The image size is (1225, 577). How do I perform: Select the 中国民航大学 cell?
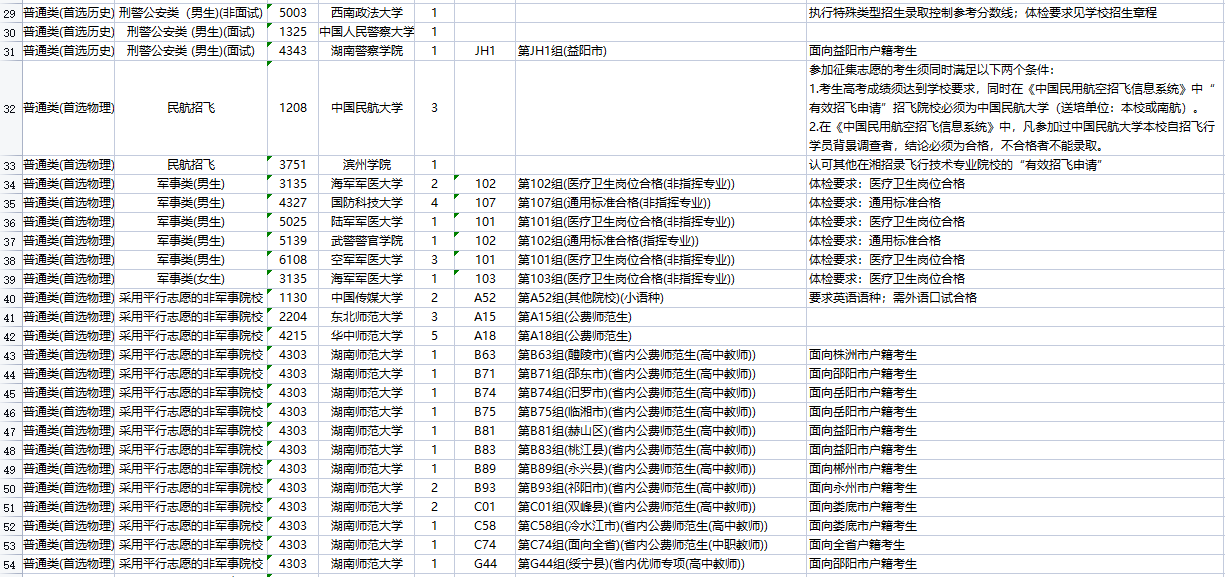(x=367, y=108)
